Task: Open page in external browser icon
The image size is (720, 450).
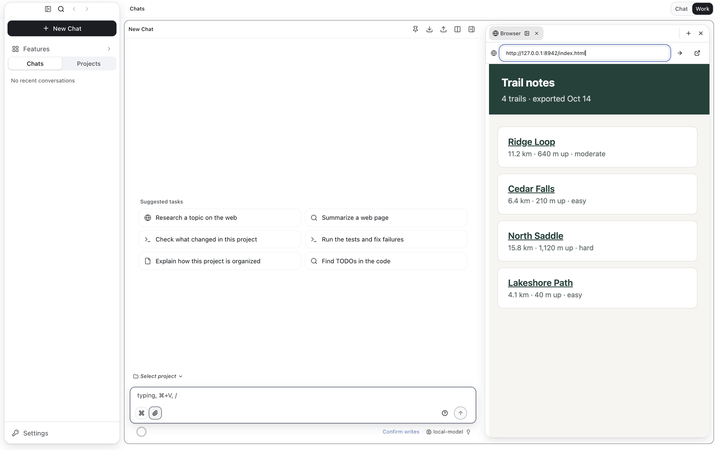Action: (x=697, y=53)
